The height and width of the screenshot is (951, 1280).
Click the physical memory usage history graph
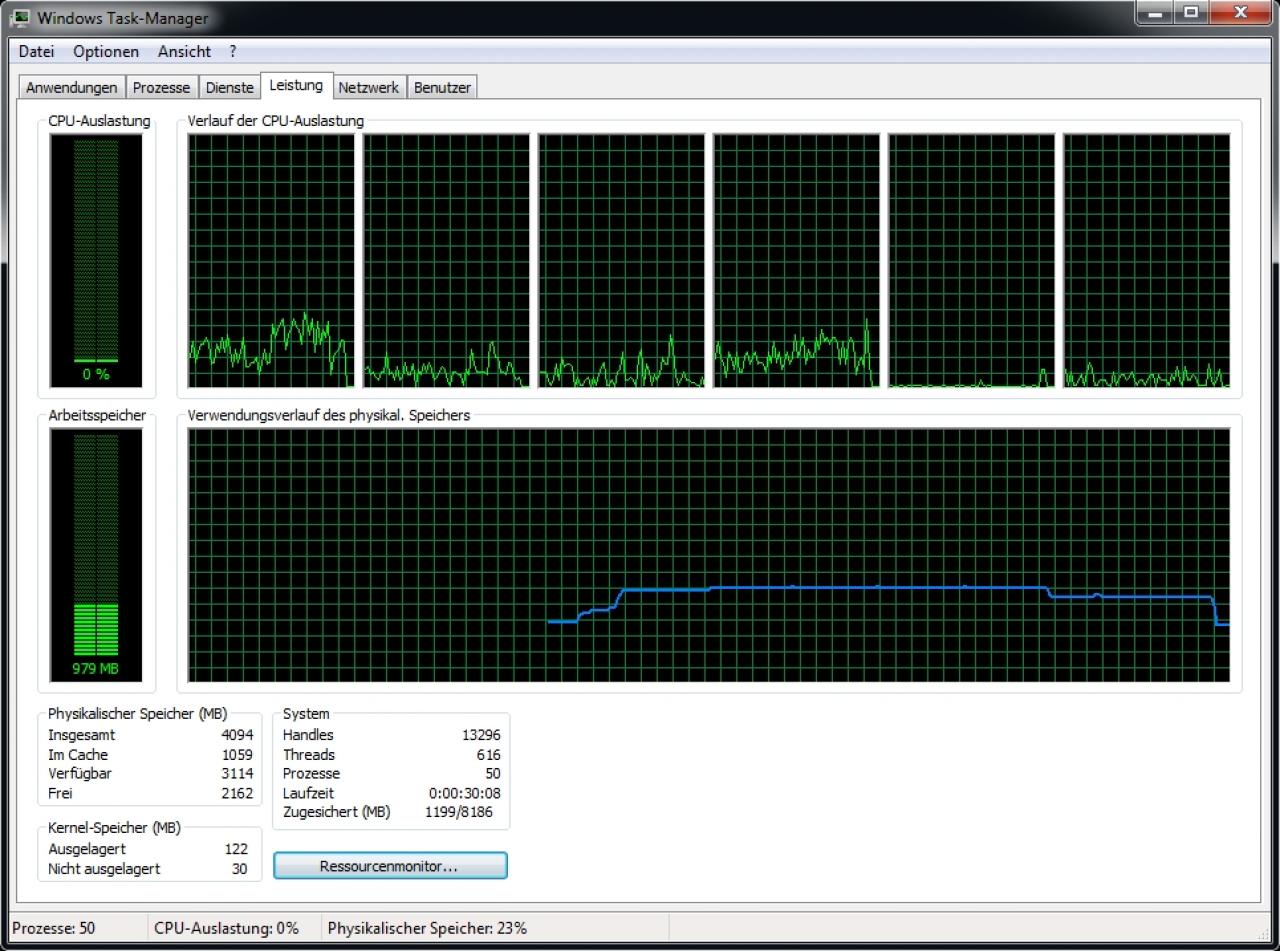coord(709,555)
